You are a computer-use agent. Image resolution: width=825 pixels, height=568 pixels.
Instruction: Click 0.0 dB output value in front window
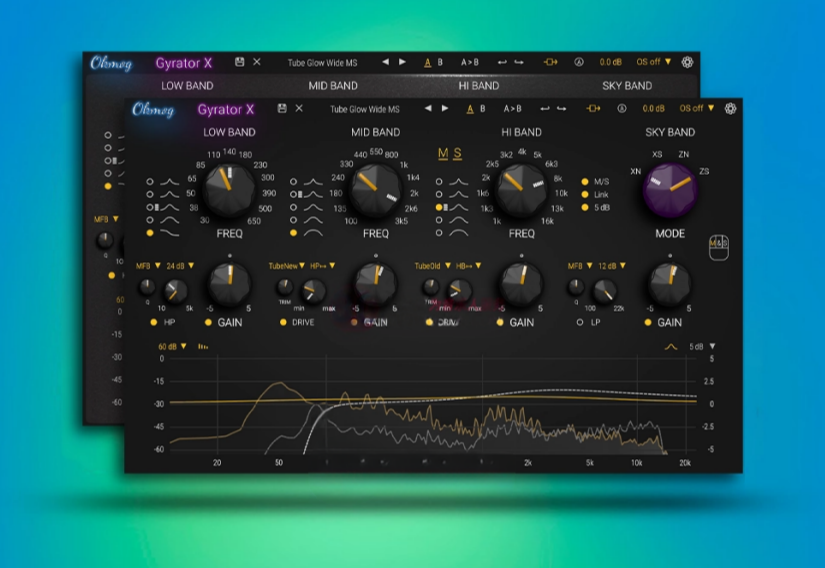click(653, 108)
